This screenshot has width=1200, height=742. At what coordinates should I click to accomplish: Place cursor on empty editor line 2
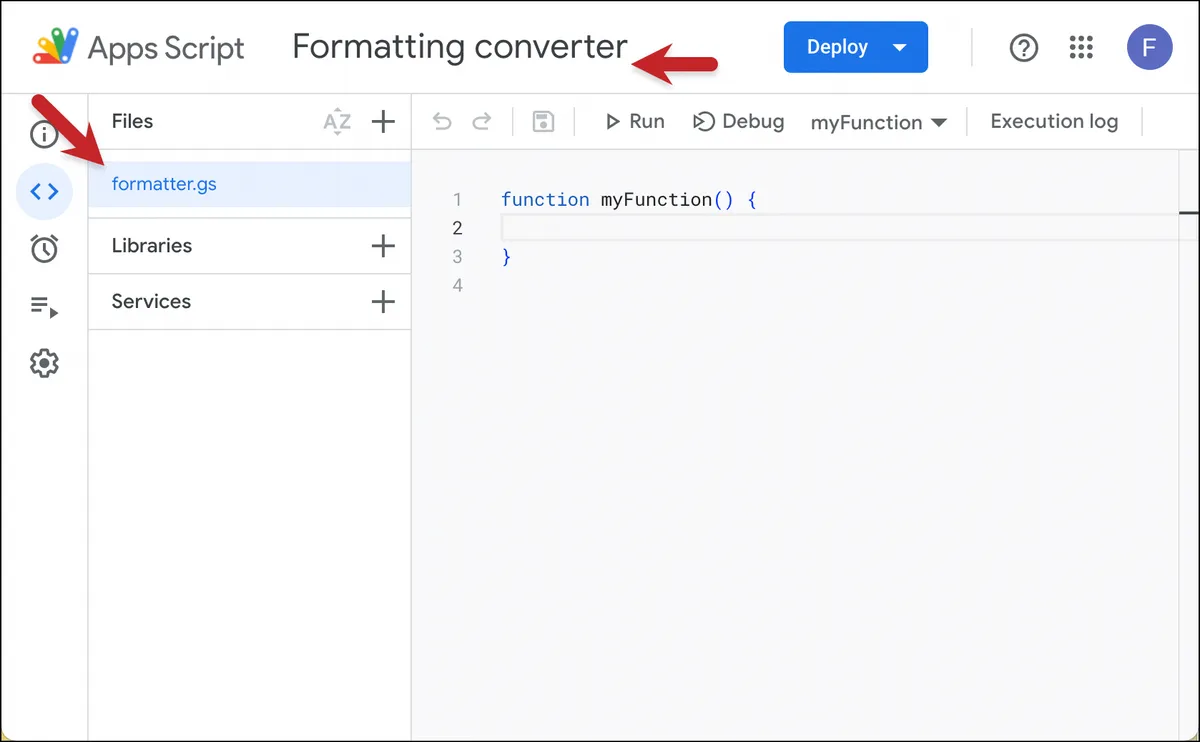pyautogui.click(x=840, y=228)
